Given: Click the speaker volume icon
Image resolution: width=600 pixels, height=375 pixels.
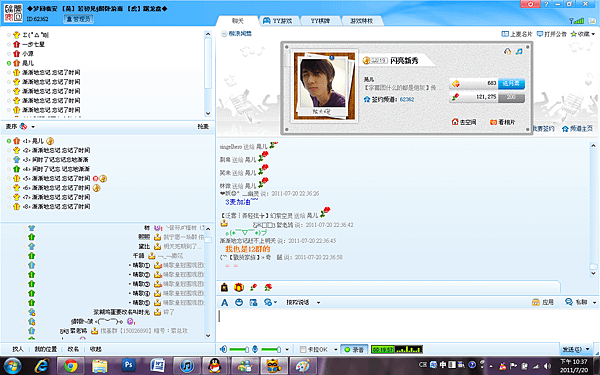Looking at the screenshot, I should pyautogui.click(x=224, y=349).
